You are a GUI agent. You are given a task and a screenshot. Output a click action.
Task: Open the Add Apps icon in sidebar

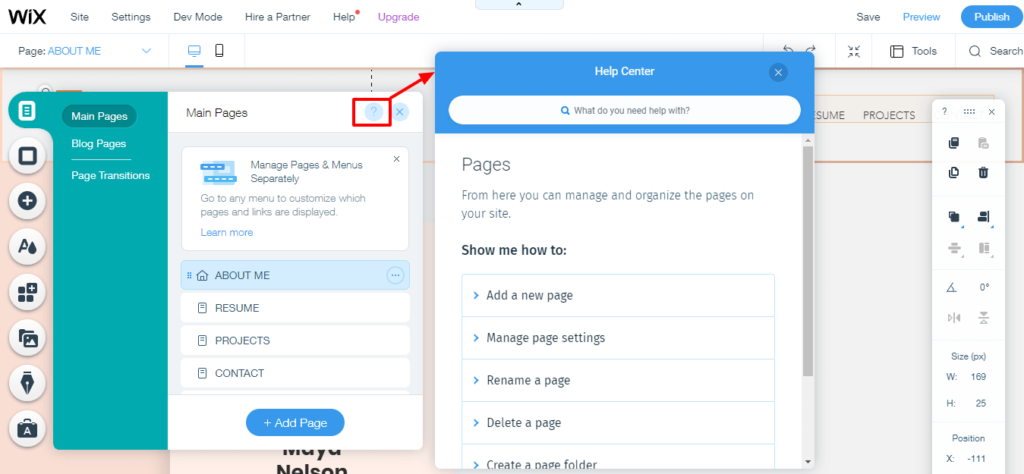(x=27, y=292)
